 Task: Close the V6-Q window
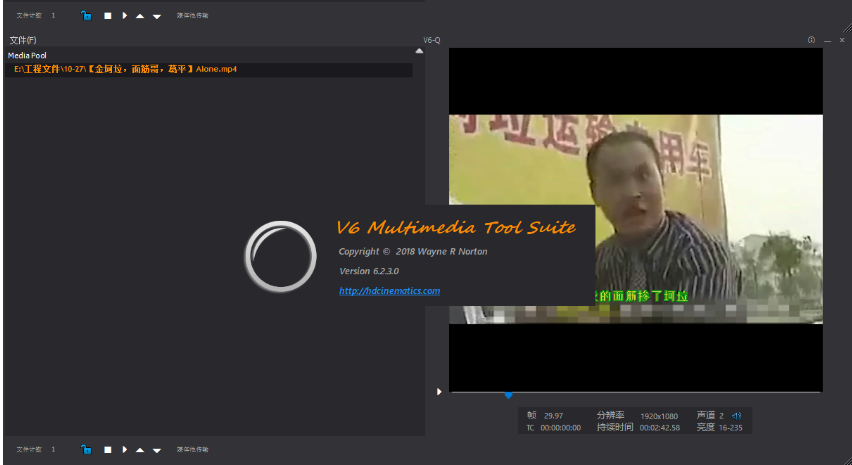[842, 40]
